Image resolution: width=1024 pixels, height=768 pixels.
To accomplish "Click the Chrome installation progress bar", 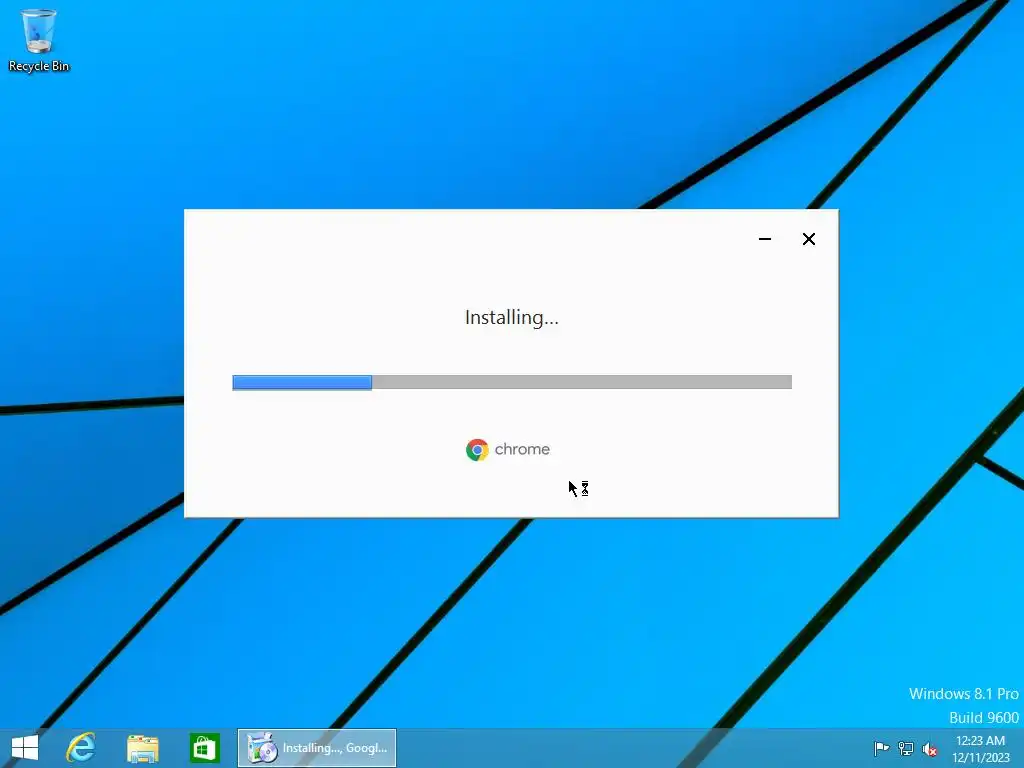I will (x=512, y=383).
